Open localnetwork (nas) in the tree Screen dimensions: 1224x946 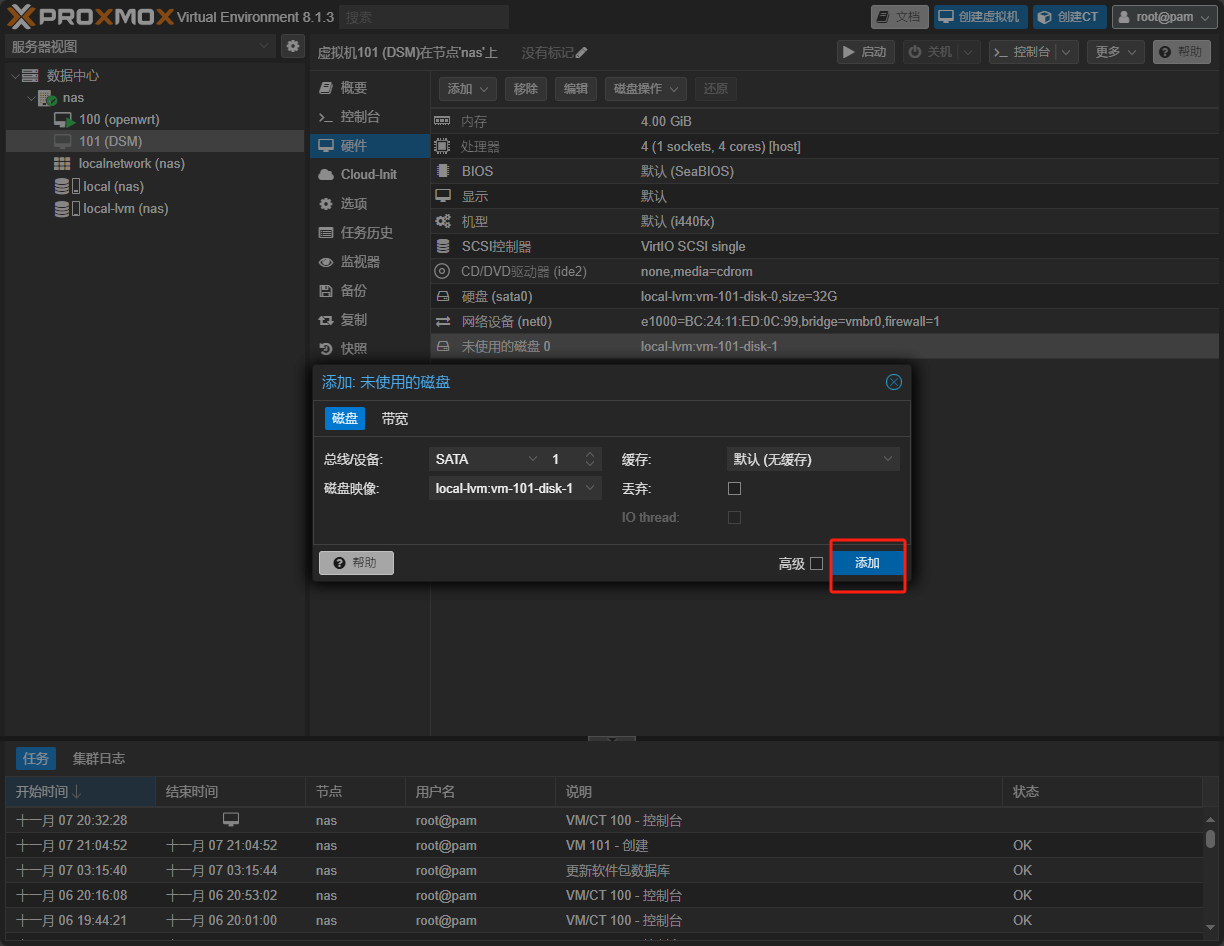click(x=131, y=164)
